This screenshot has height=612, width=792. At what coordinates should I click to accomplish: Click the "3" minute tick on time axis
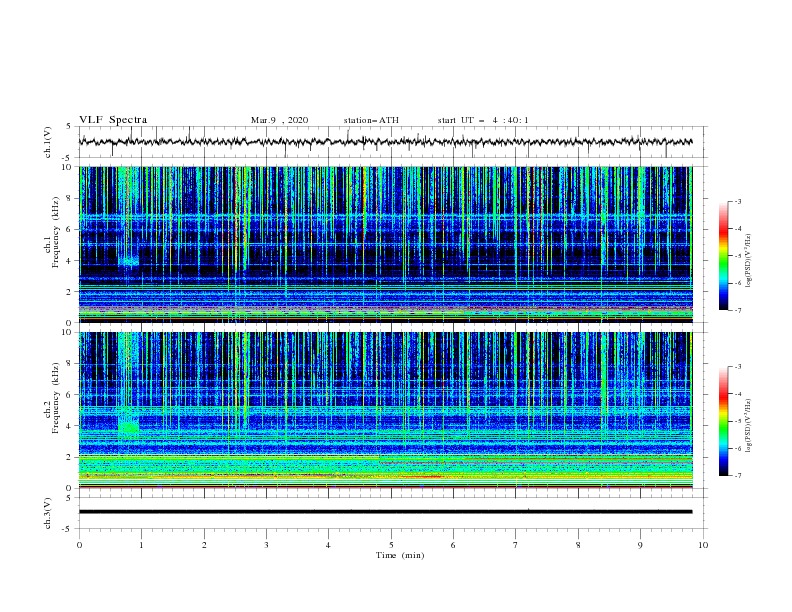[x=266, y=545]
